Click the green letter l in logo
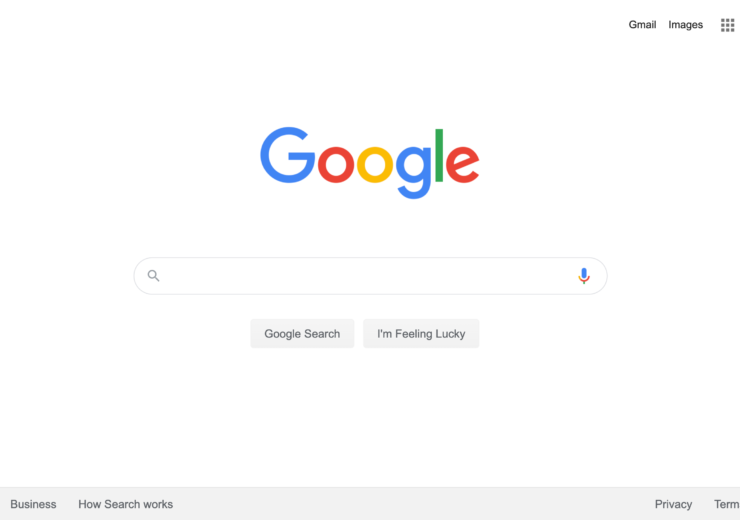The height and width of the screenshot is (520, 740). (x=439, y=155)
